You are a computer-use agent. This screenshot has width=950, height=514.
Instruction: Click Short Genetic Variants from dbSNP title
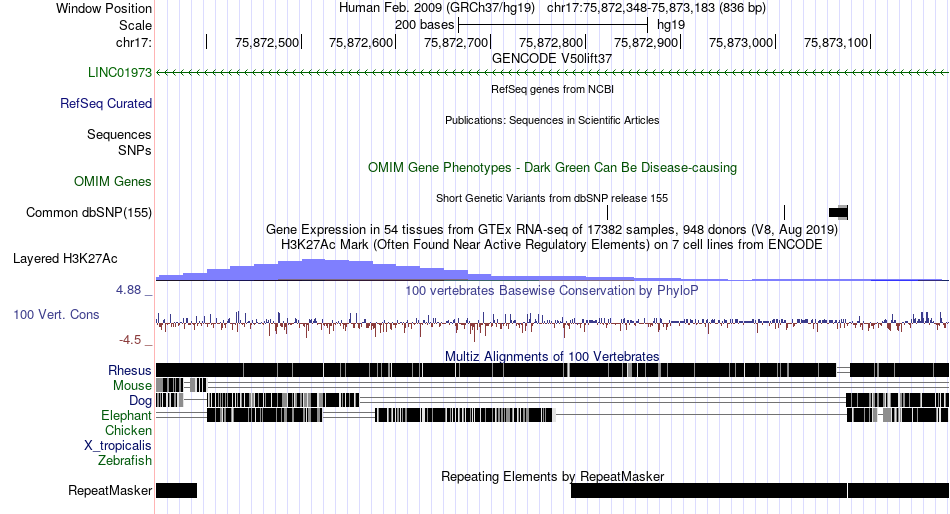pyautogui.click(x=551, y=198)
